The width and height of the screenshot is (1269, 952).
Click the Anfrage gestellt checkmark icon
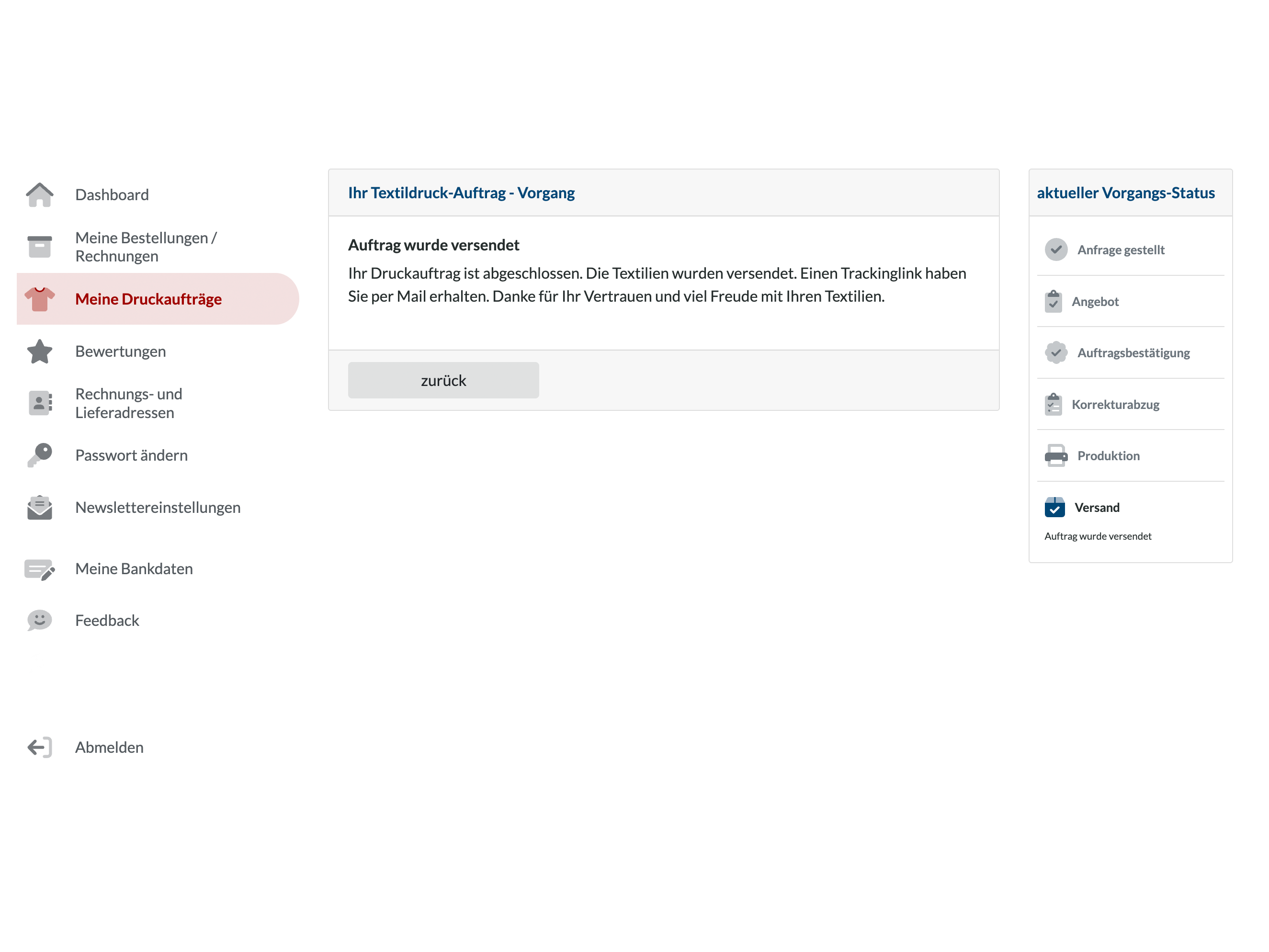point(1056,249)
